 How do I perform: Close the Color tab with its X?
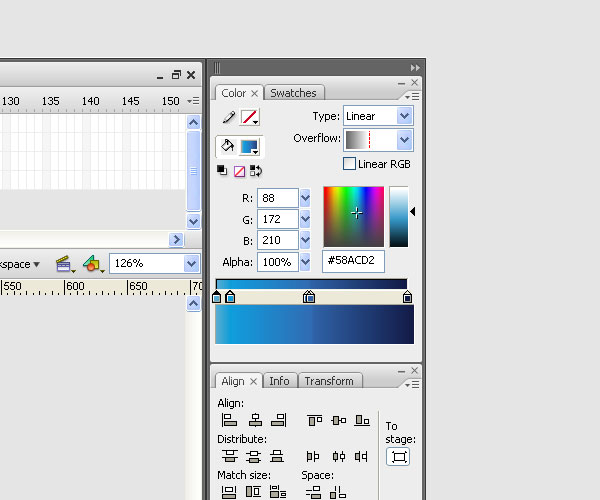254,93
